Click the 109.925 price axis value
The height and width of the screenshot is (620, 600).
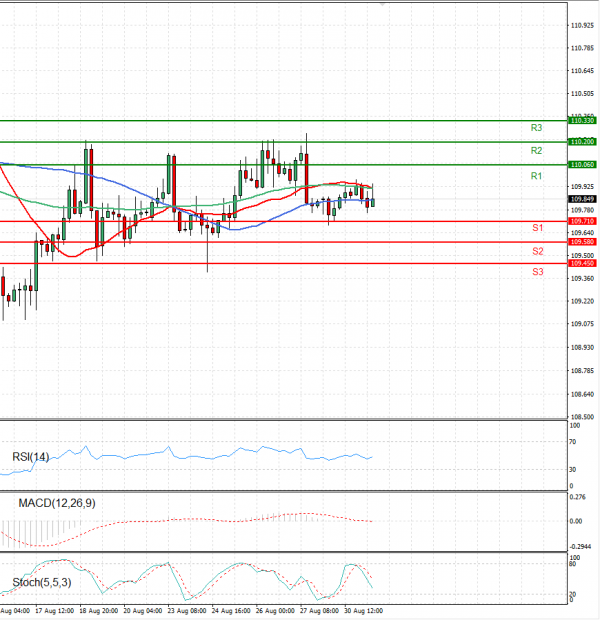tap(582, 186)
